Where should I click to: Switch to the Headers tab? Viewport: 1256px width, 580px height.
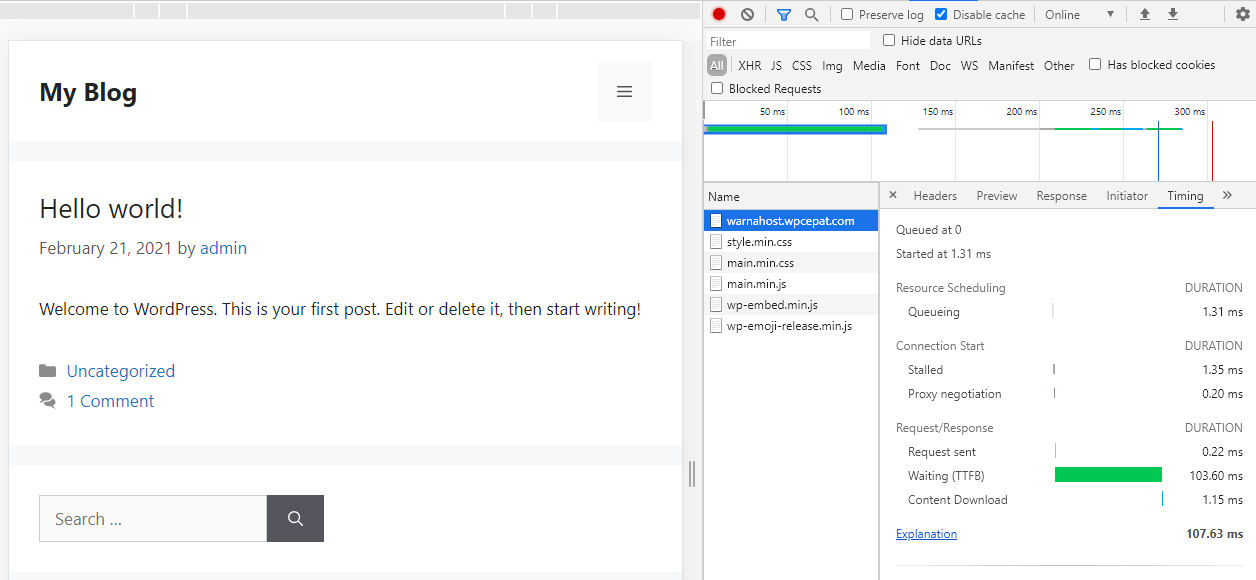click(935, 196)
